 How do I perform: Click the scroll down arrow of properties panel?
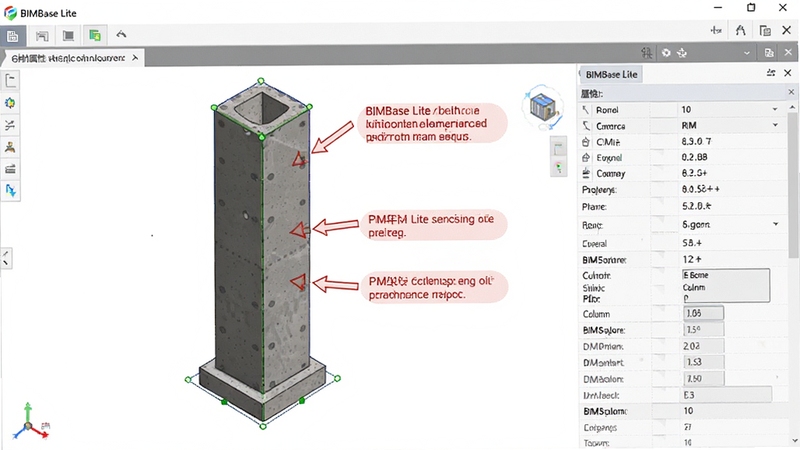click(792, 440)
